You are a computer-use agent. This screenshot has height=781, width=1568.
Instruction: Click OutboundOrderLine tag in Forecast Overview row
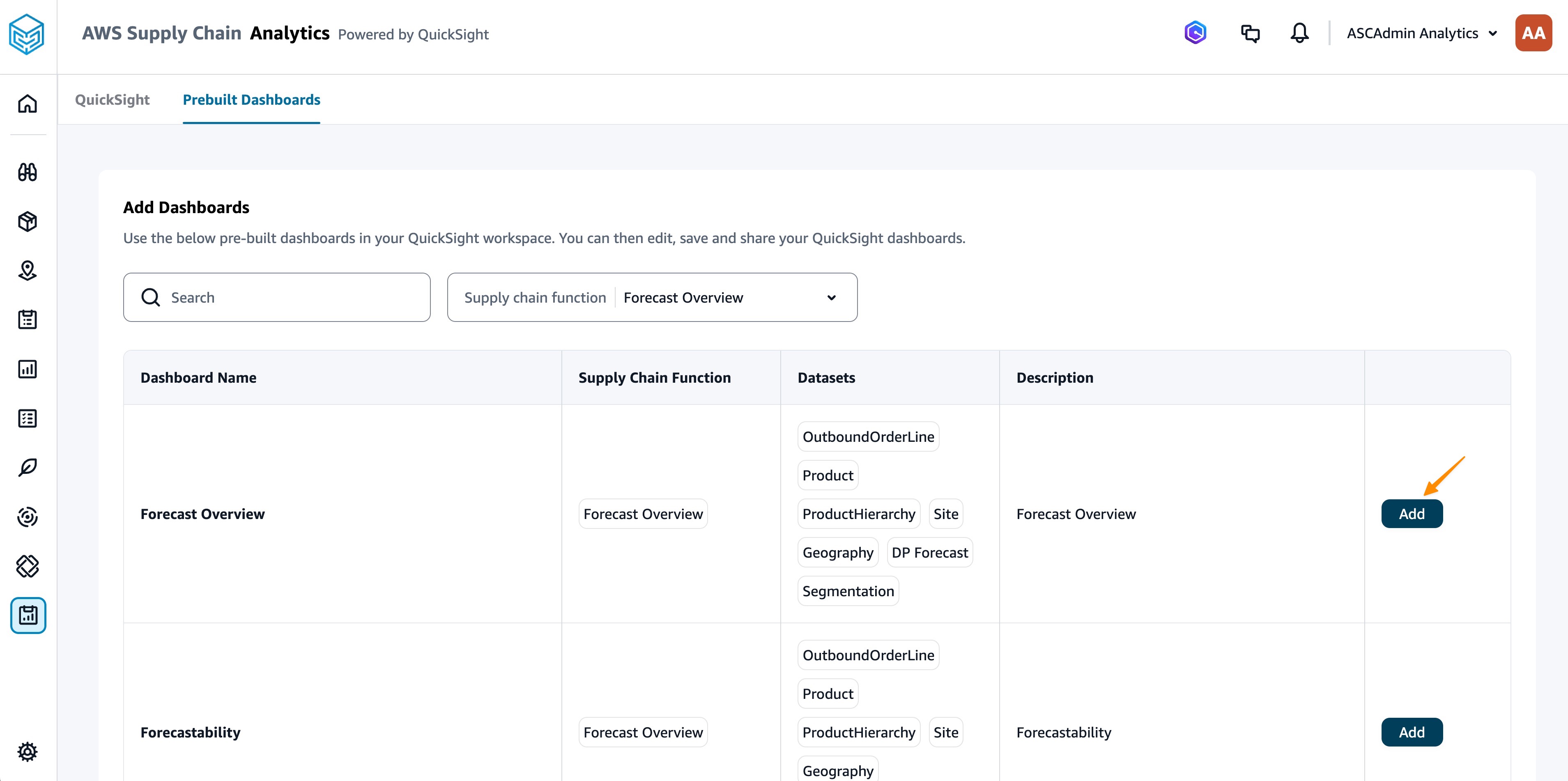(868, 436)
